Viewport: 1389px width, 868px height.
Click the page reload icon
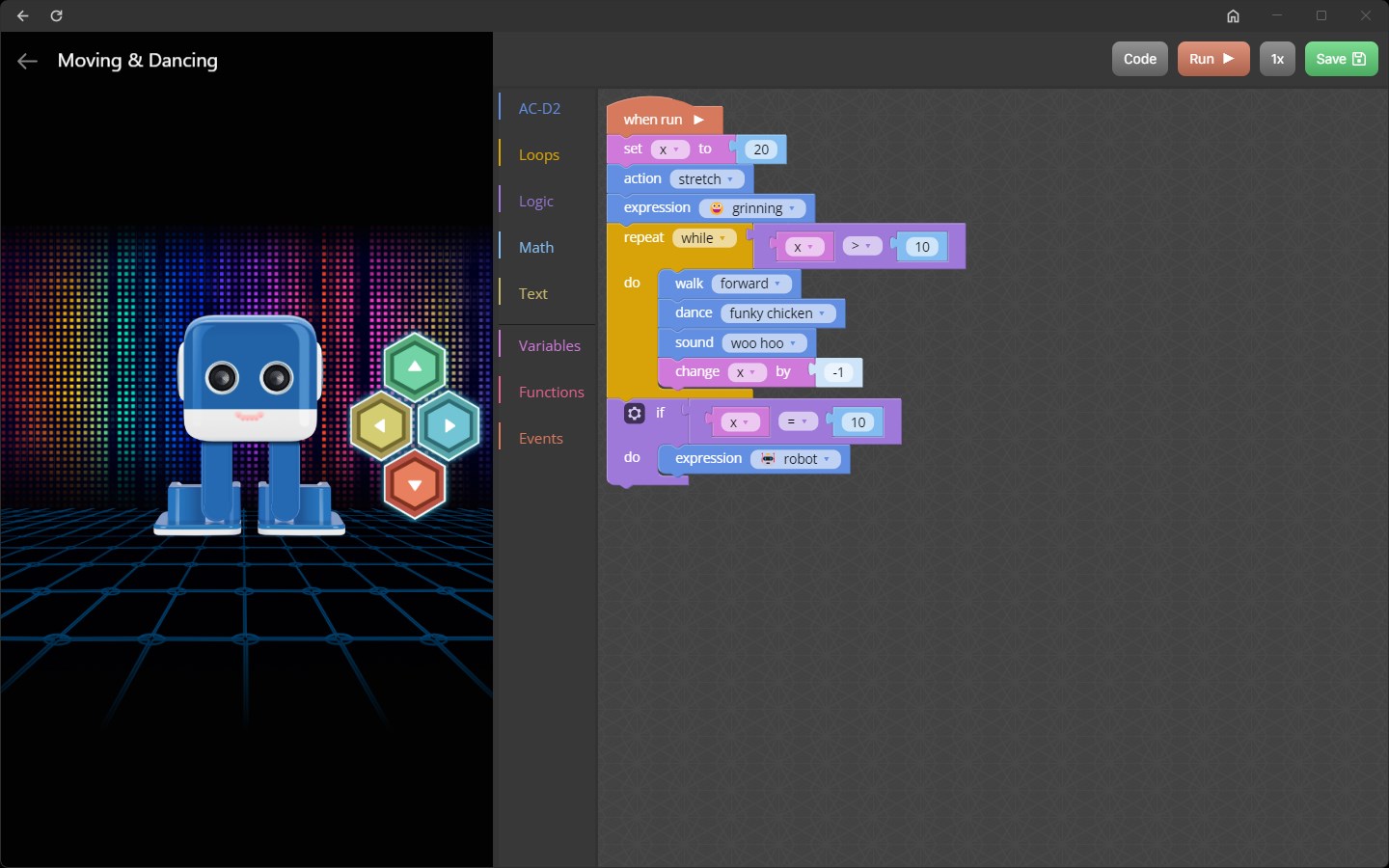56,15
